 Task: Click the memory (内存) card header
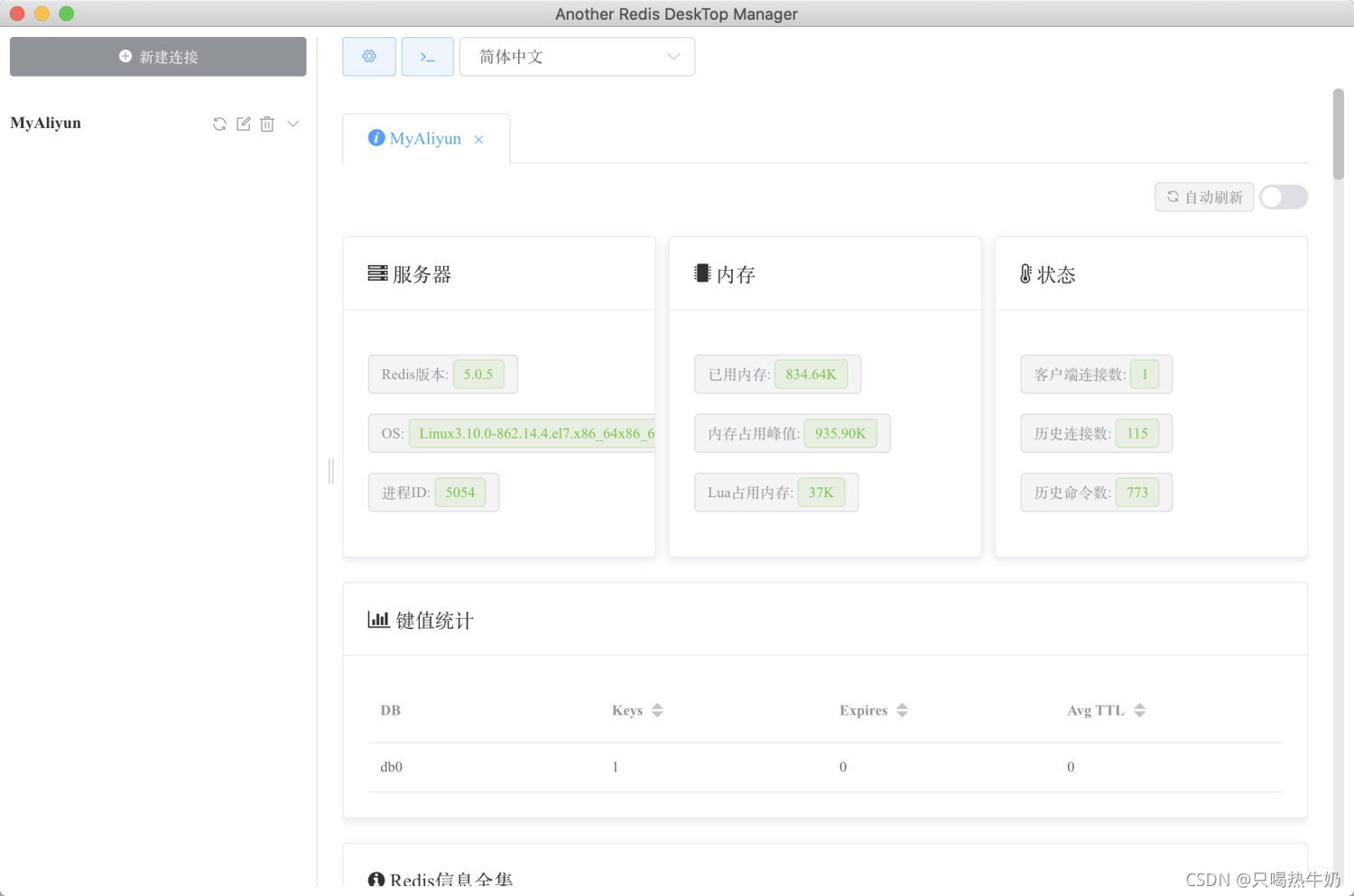825,274
